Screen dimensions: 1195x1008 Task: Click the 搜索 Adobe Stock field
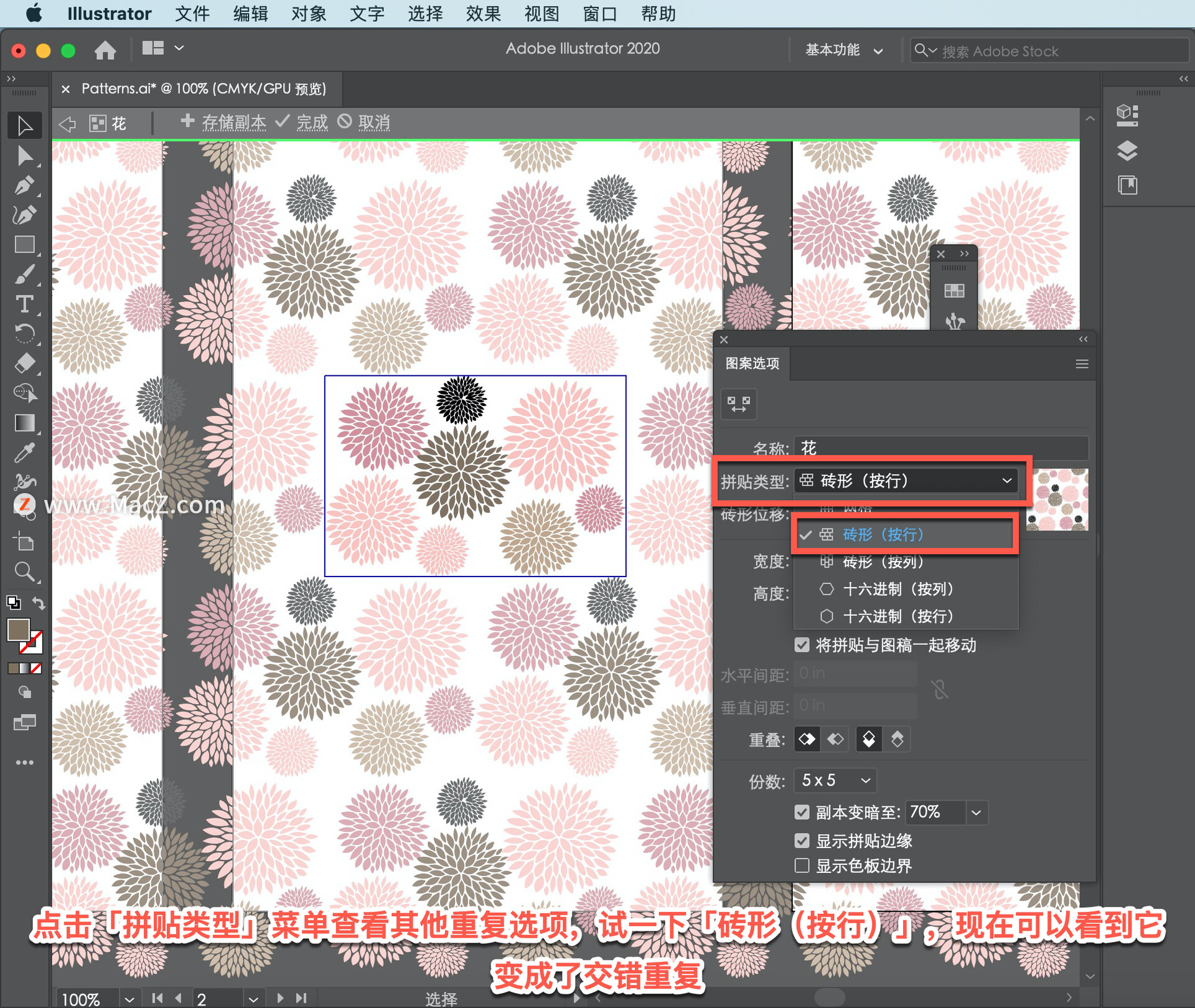pos(1050,51)
